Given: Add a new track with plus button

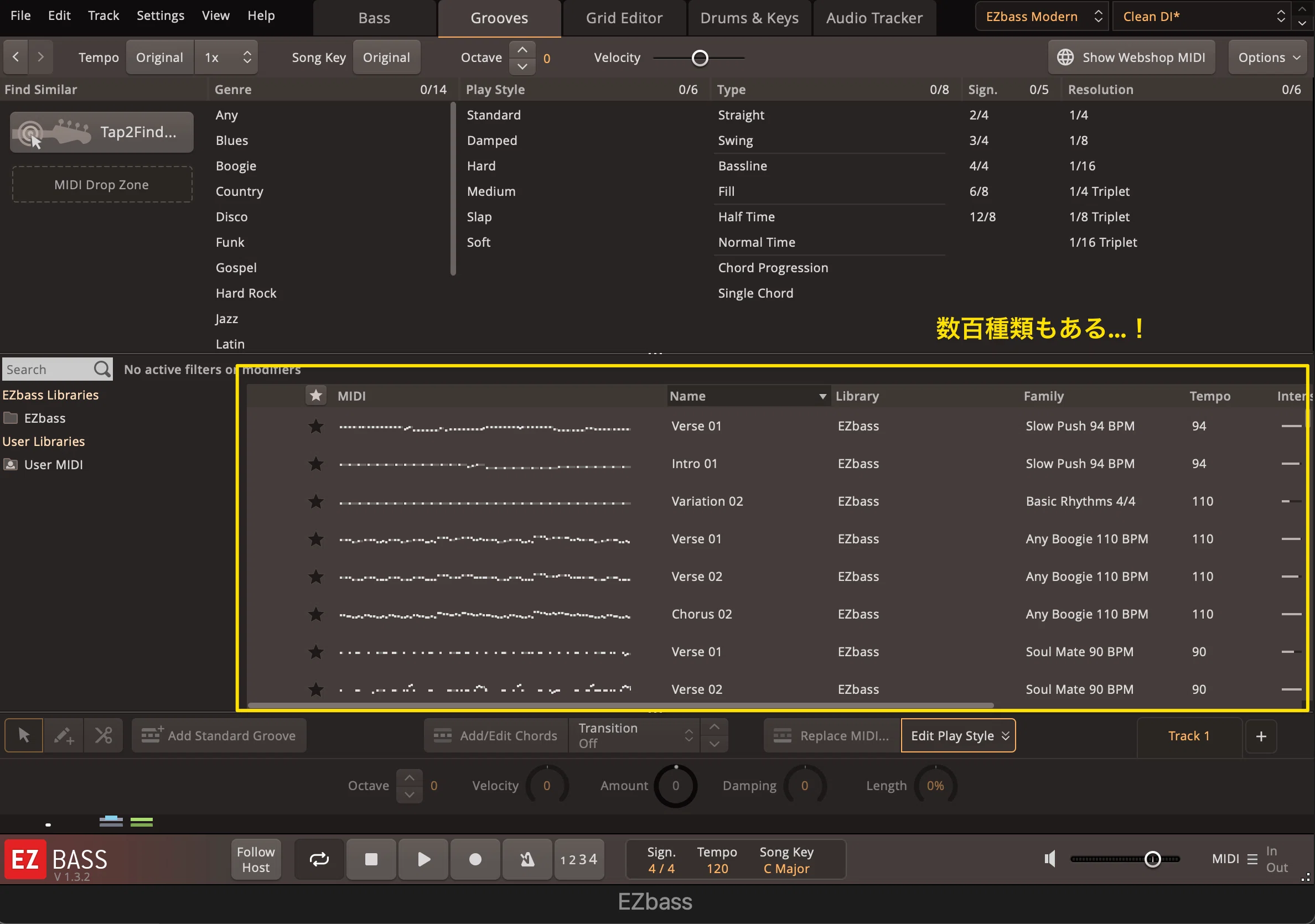Looking at the screenshot, I should point(1261,736).
